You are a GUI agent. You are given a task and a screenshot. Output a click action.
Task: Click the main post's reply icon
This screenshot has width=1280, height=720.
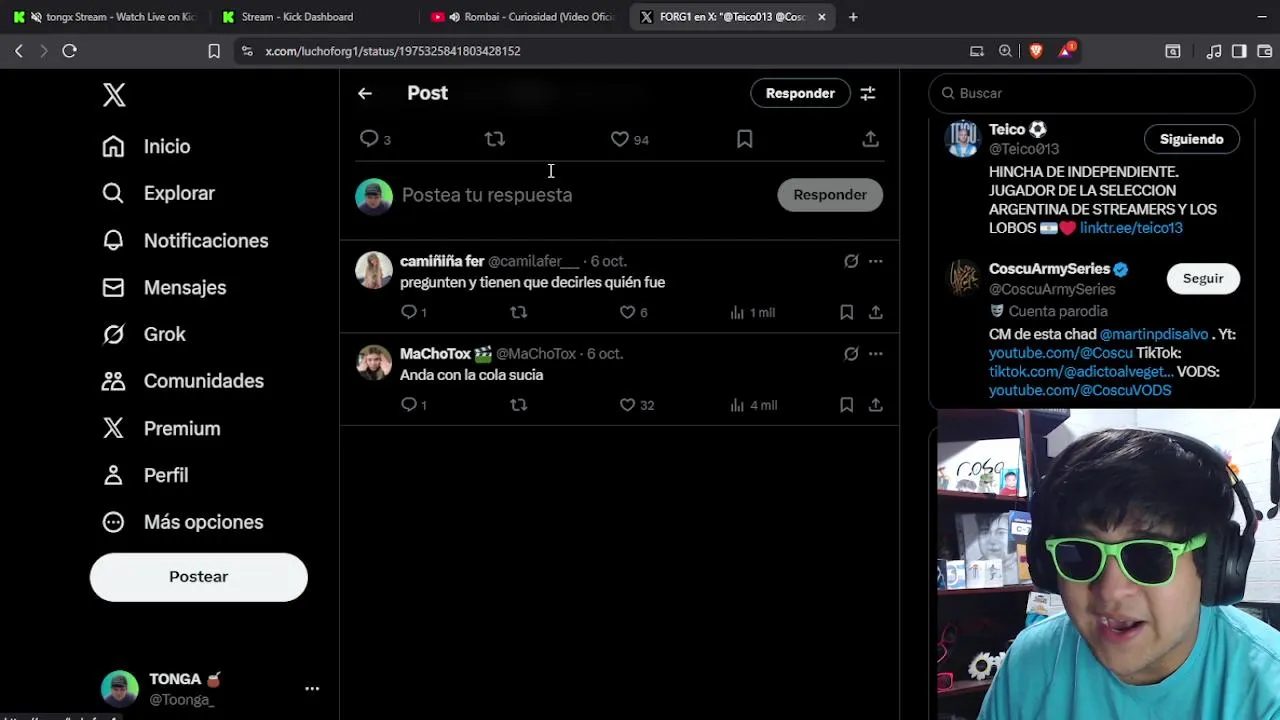(369, 139)
